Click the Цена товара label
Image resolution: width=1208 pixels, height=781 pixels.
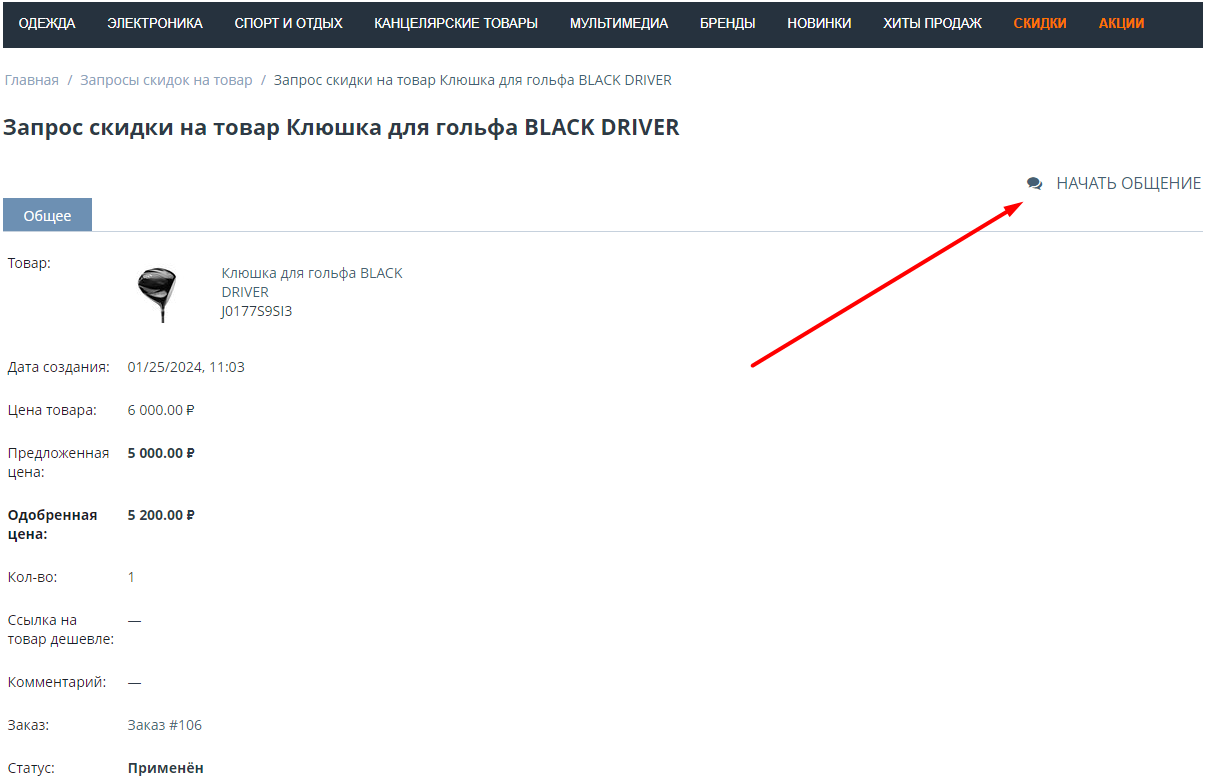[53, 410]
